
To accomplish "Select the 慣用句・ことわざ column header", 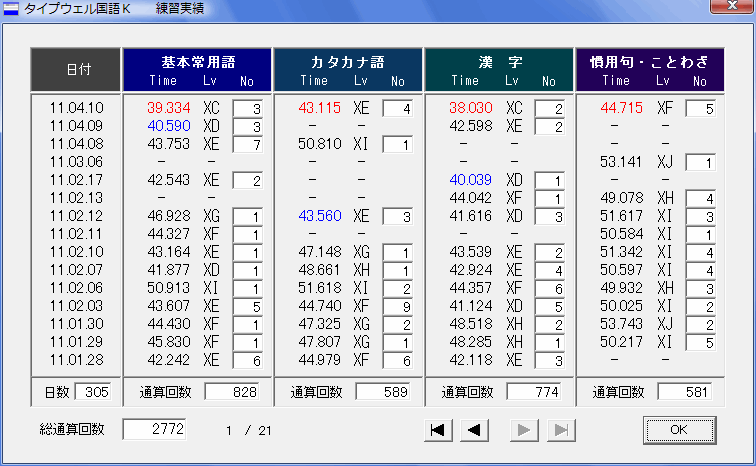I will click(650, 70).
